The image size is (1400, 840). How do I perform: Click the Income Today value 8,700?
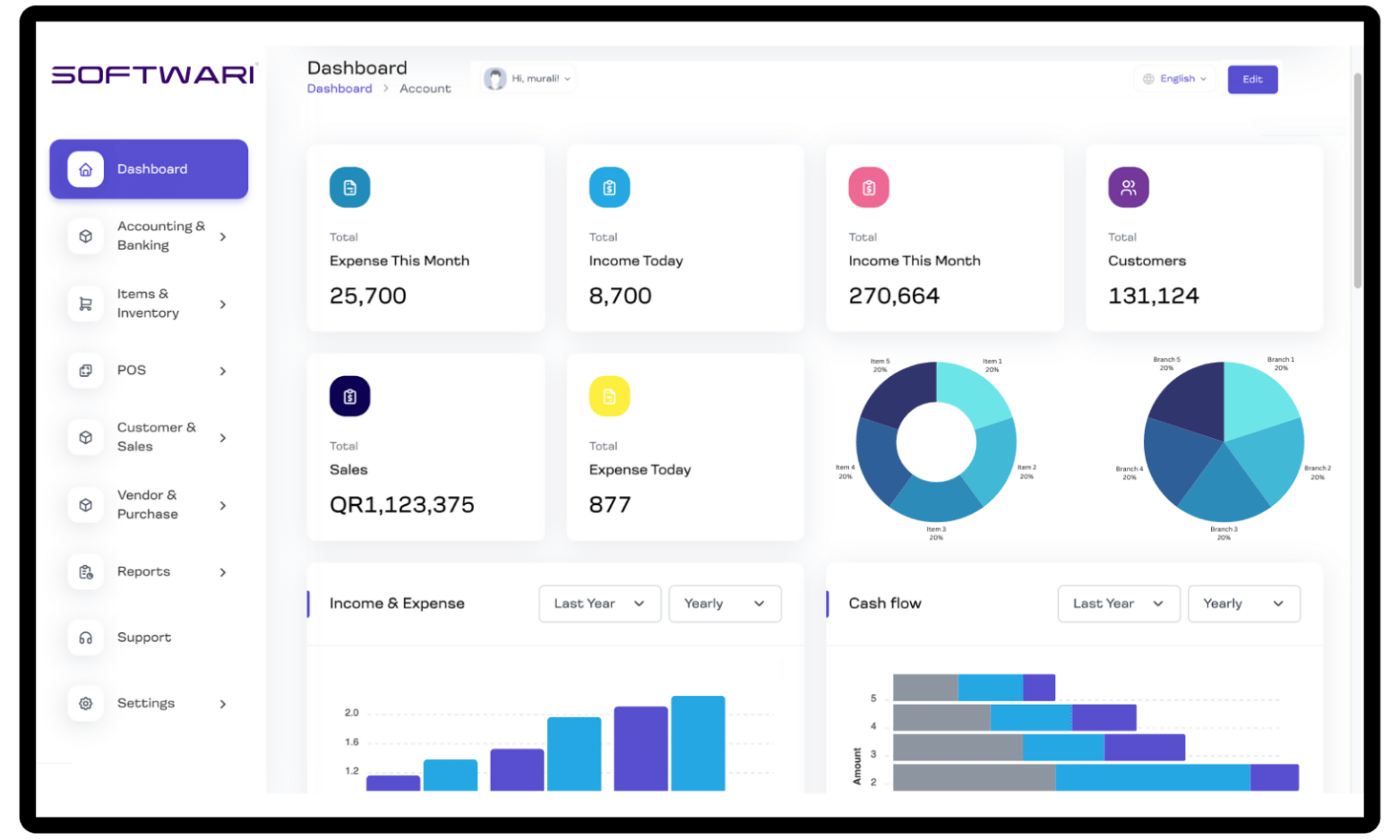click(x=620, y=296)
